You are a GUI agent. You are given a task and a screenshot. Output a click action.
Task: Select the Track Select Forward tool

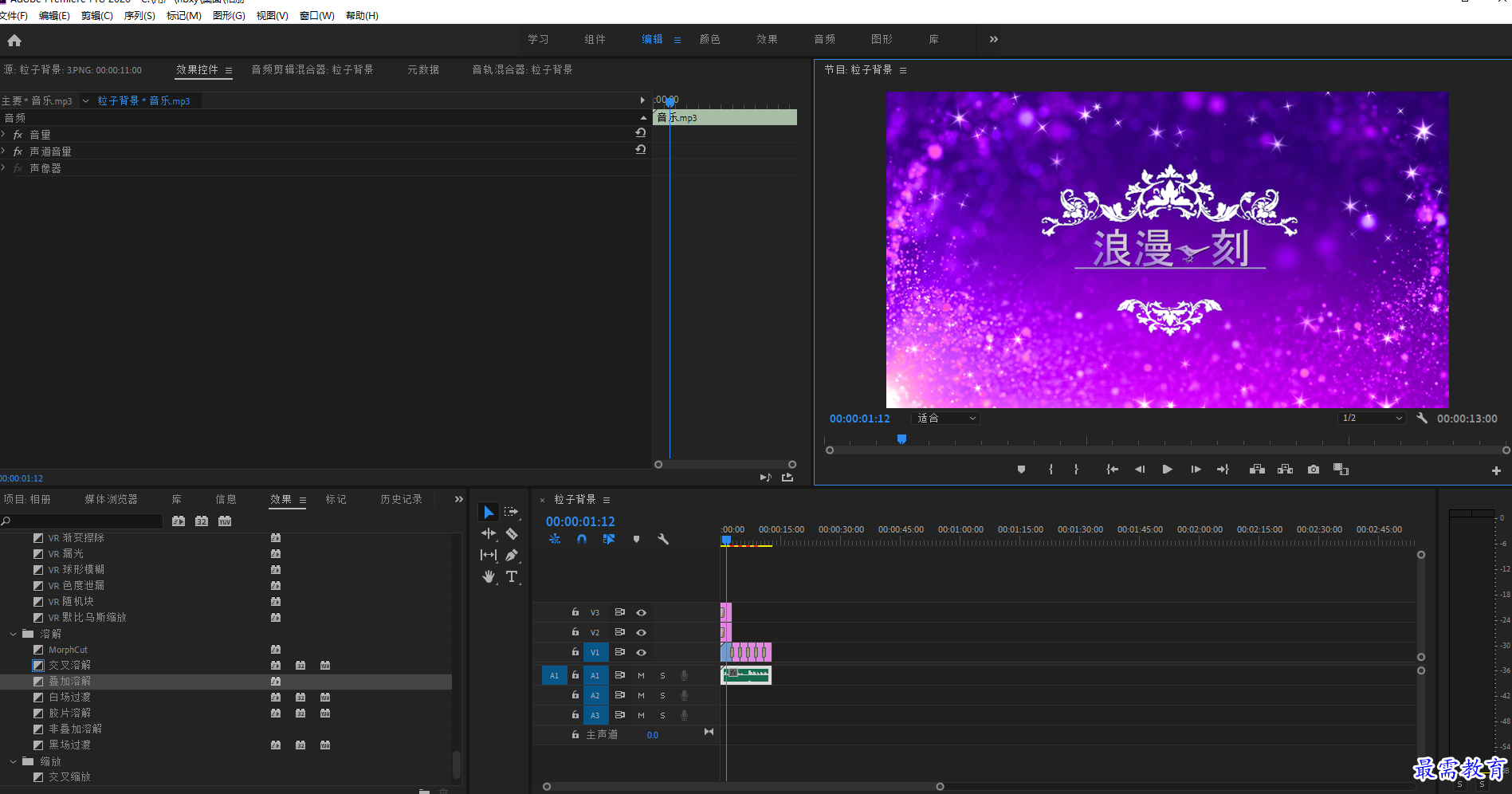tap(512, 512)
